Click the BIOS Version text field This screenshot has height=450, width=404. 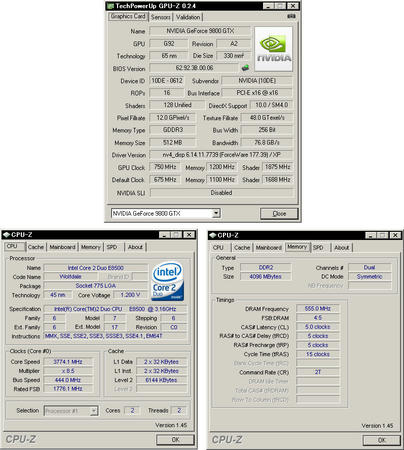click(x=194, y=68)
